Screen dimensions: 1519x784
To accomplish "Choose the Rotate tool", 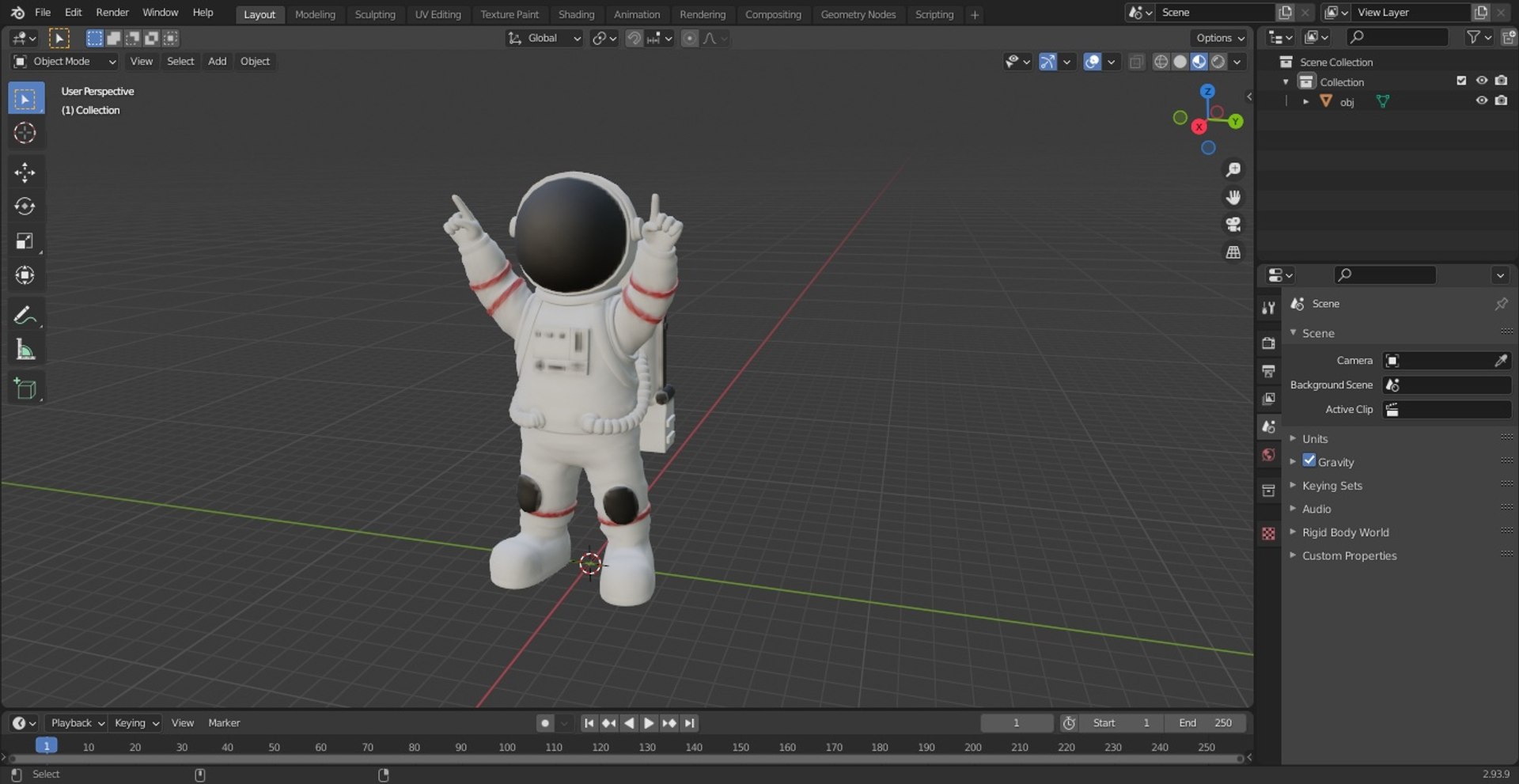I will [25, 206].
